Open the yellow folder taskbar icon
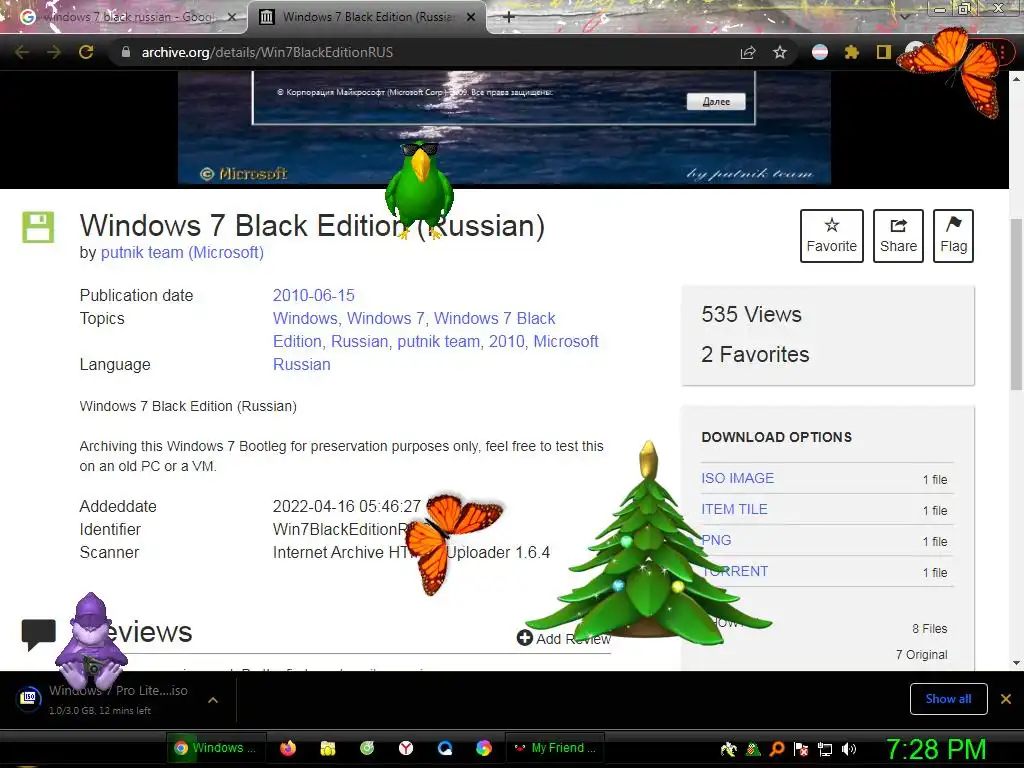Viewport: 1024px width, 768px height. [x=328, y=748]
